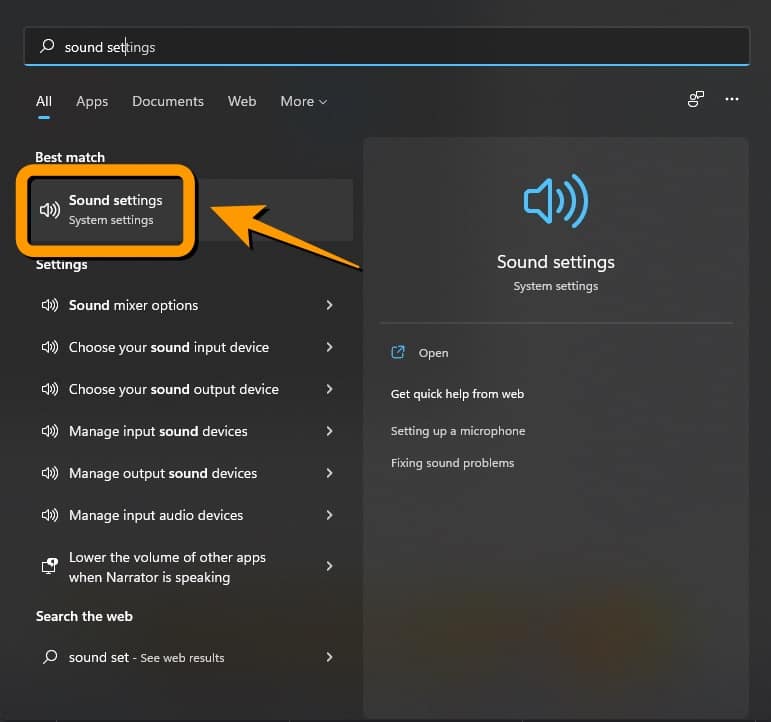771x722 pixels.
Task: Expand chevron for Sound mixer options
Action: point(329,306)
